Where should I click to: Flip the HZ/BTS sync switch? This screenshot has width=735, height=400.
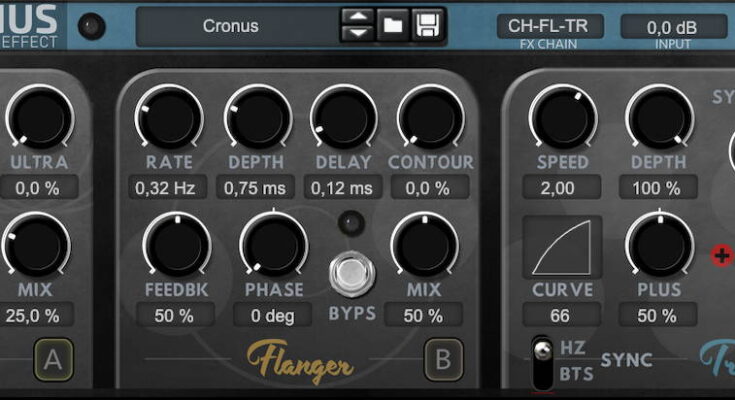point(543,361)
